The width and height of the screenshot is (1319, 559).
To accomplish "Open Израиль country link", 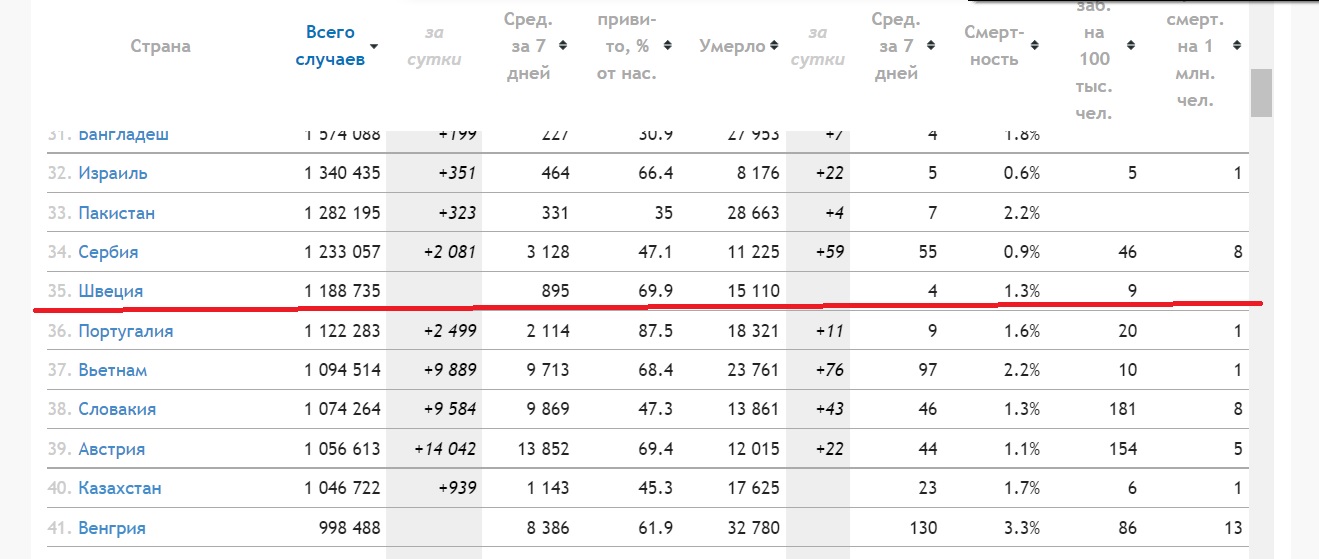I will (x=113, y=173).
